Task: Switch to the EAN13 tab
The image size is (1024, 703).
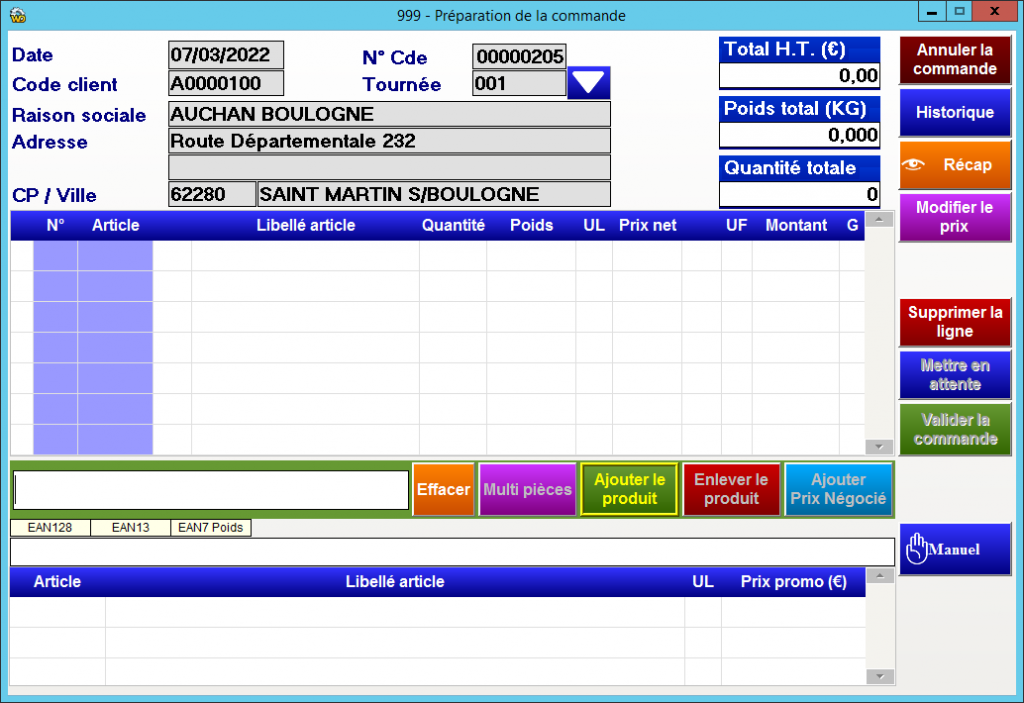Action: [130, 527]
